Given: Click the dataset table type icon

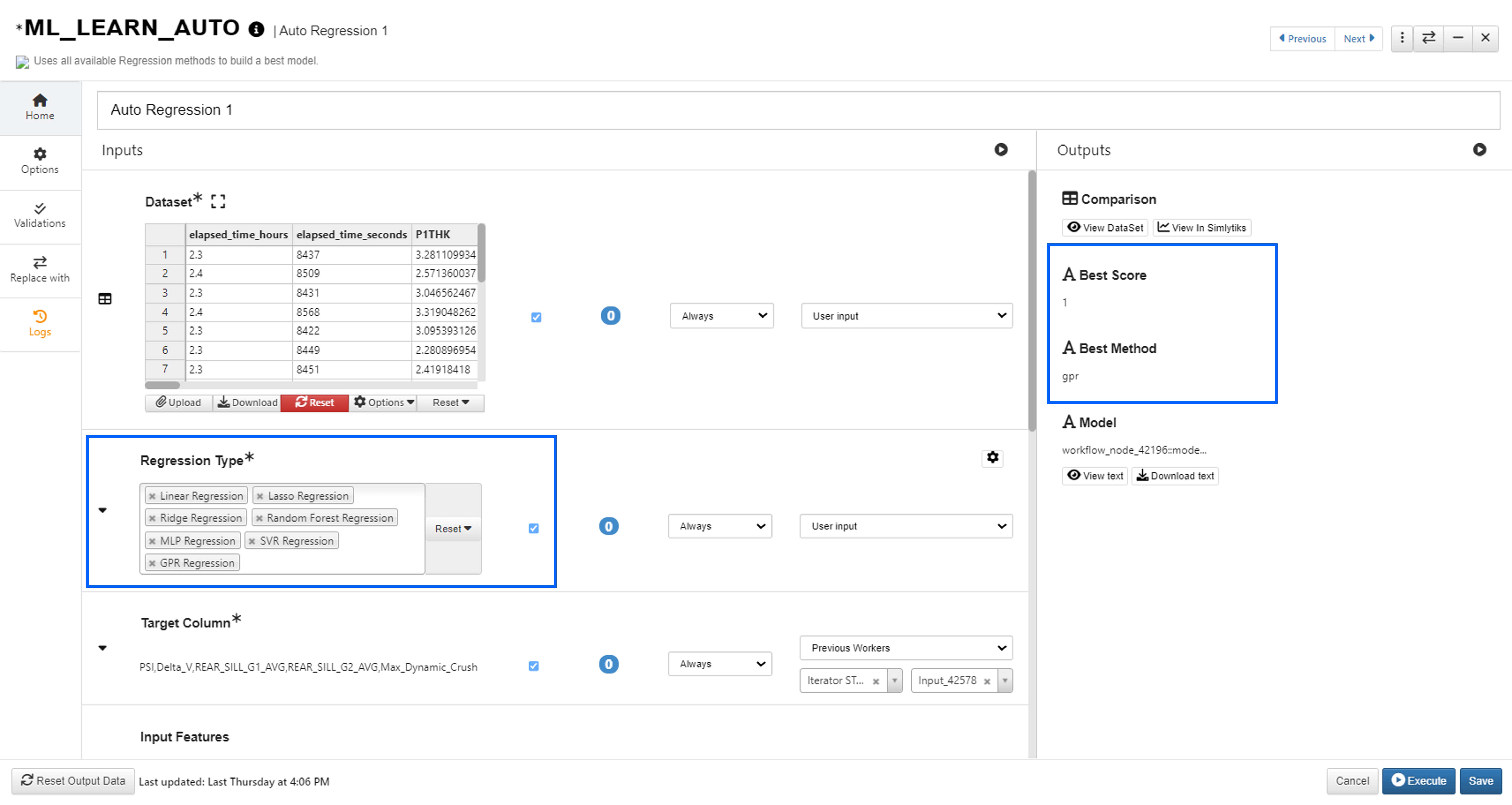Looking at the screenshot, I should 105,299.
